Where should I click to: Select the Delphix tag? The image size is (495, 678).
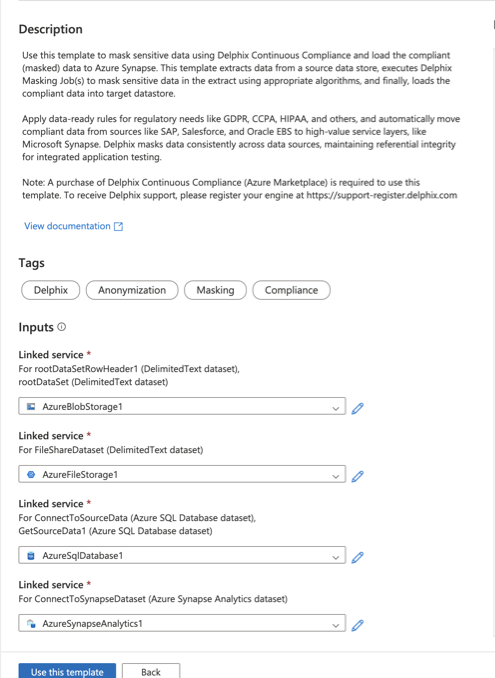pyautogui.click(x=51, y=290)
